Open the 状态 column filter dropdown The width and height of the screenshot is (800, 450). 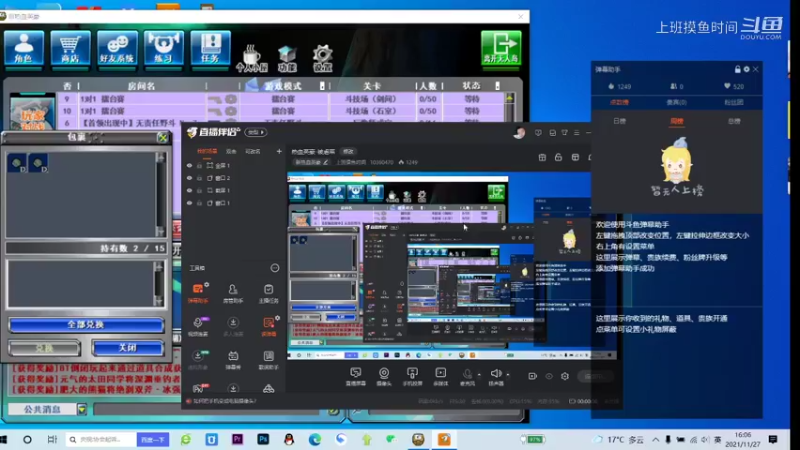click(x=497, y=86)
